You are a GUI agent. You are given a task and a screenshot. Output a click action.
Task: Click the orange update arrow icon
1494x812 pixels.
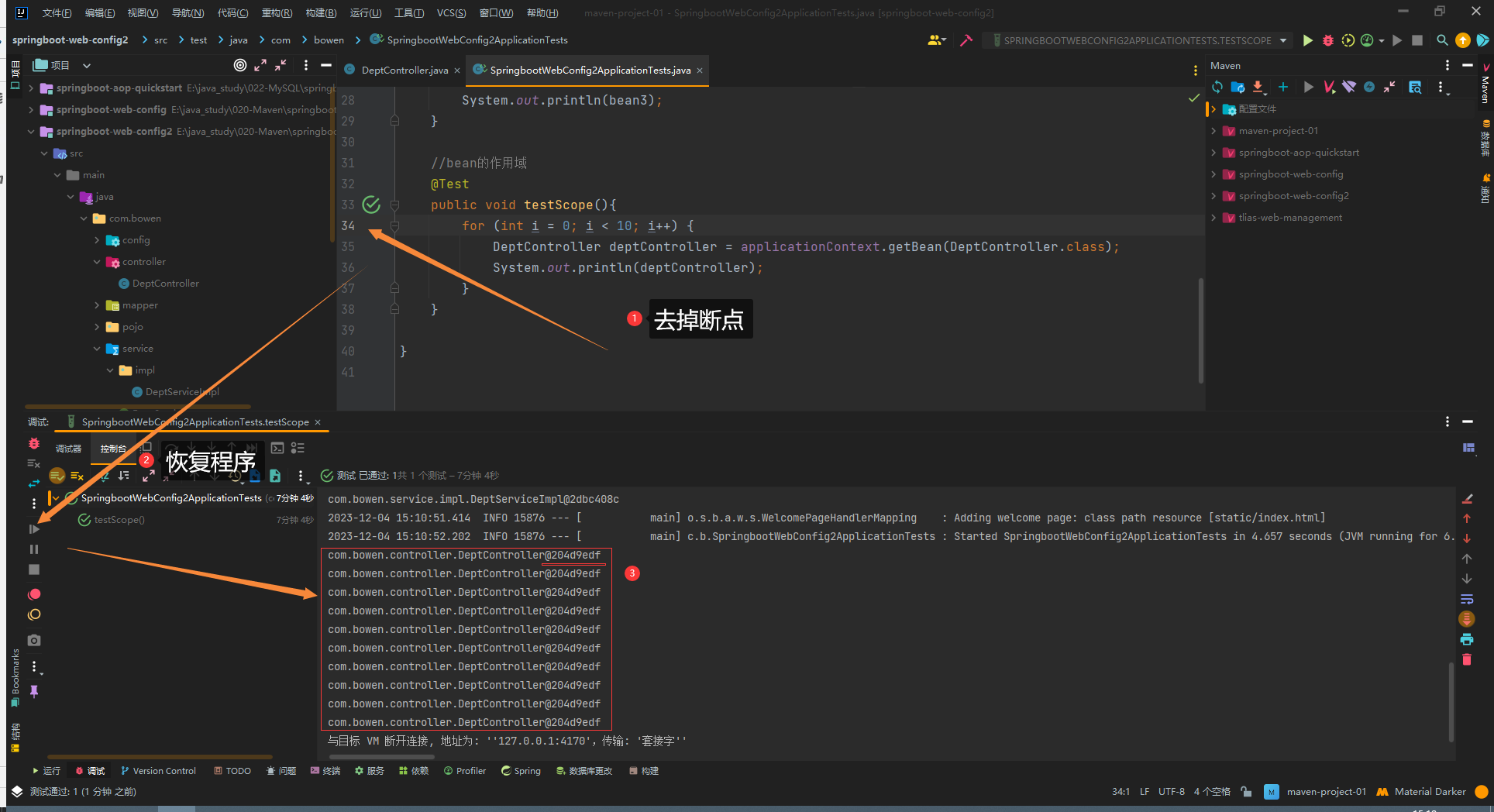pos(1463,40)
